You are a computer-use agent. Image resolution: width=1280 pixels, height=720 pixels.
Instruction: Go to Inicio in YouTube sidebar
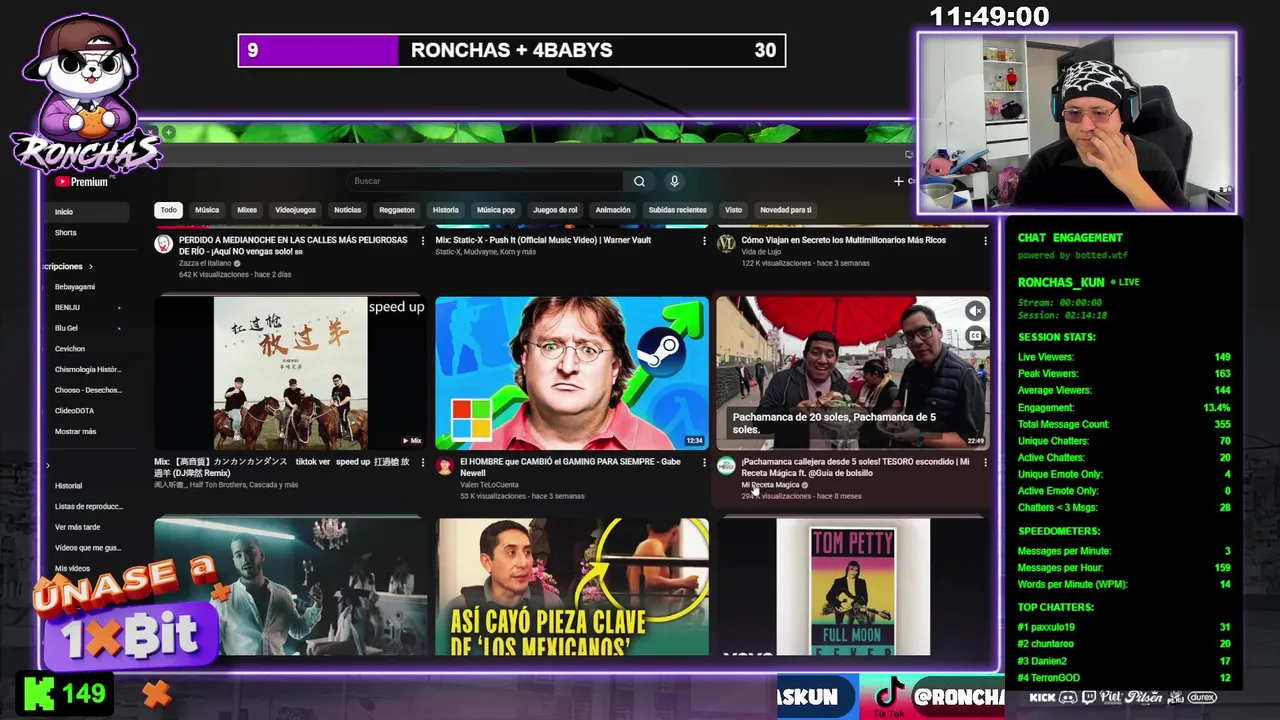(88, 212)
